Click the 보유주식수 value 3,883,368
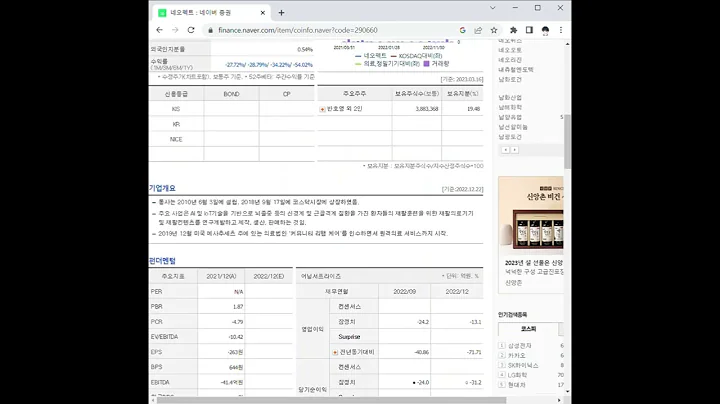720x404 pixels. coord(427,109)
